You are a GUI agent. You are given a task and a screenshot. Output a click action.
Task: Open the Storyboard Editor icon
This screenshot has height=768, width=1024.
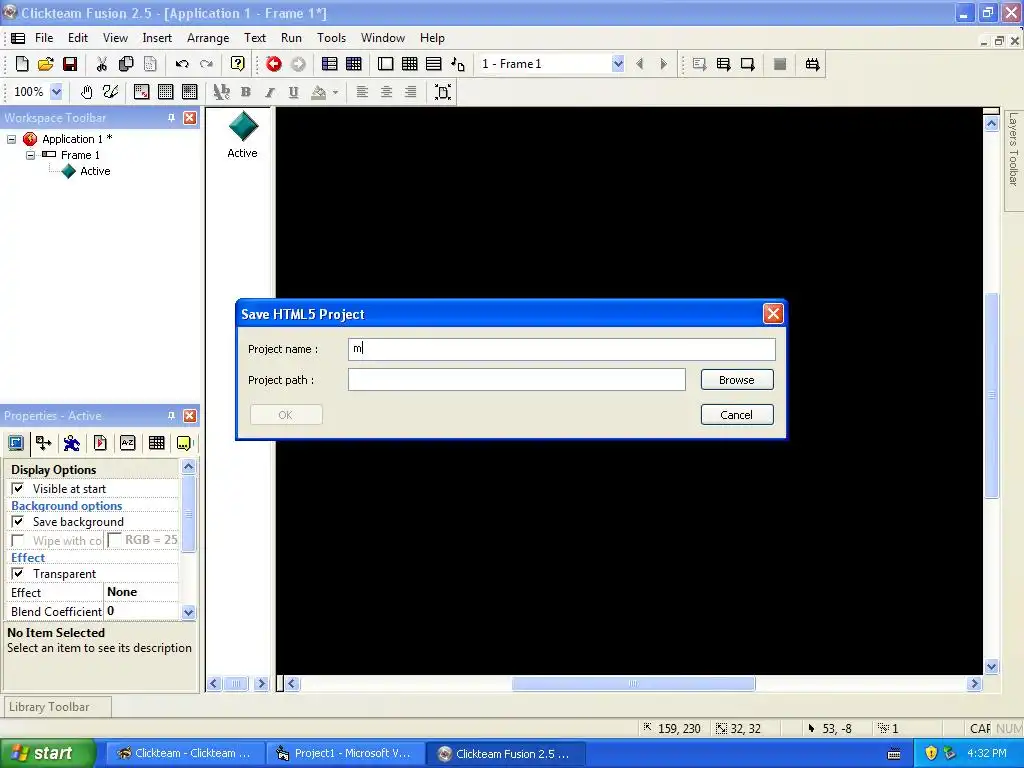click(330, 64)
